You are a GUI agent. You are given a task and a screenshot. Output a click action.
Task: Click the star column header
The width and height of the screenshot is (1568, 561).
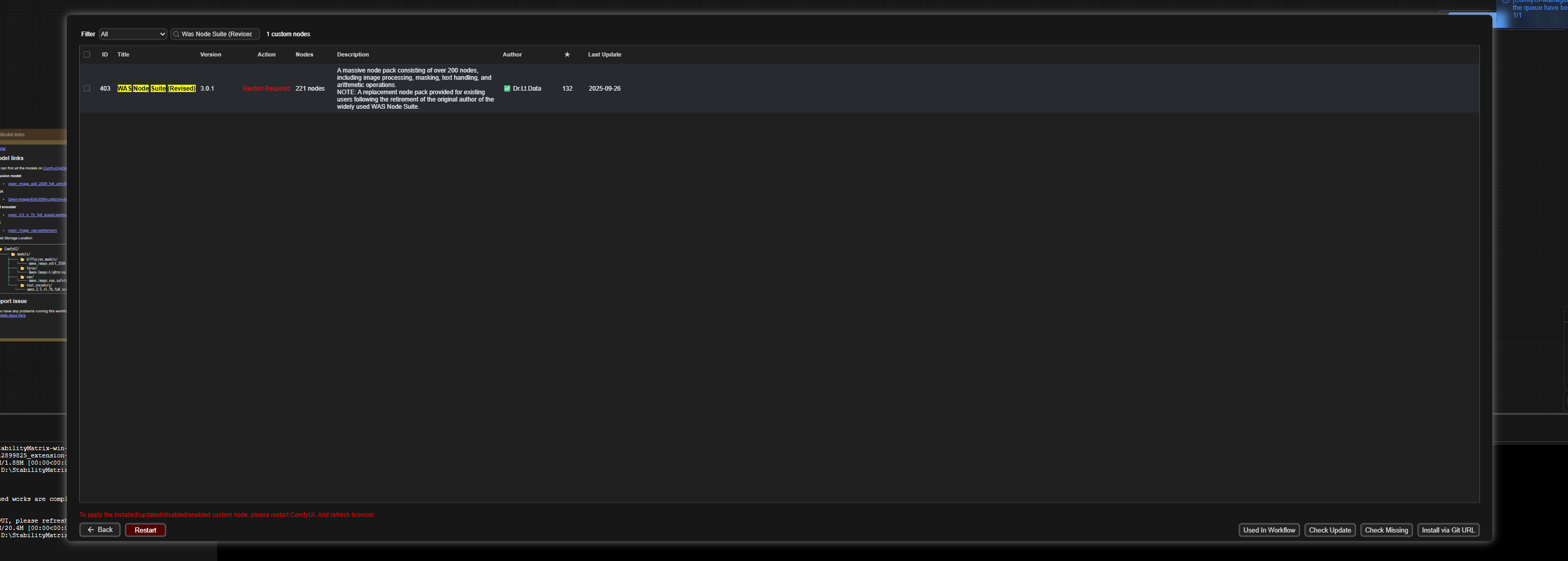pyautogui.click(x=567, y=55)
